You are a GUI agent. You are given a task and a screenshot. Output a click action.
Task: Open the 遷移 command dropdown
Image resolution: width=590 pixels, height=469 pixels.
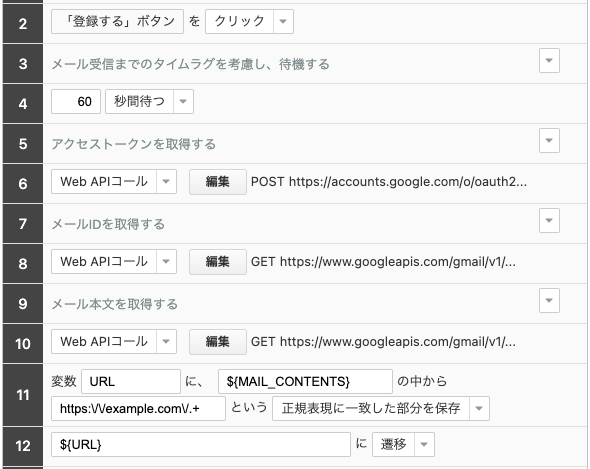[x=424, y=445]
